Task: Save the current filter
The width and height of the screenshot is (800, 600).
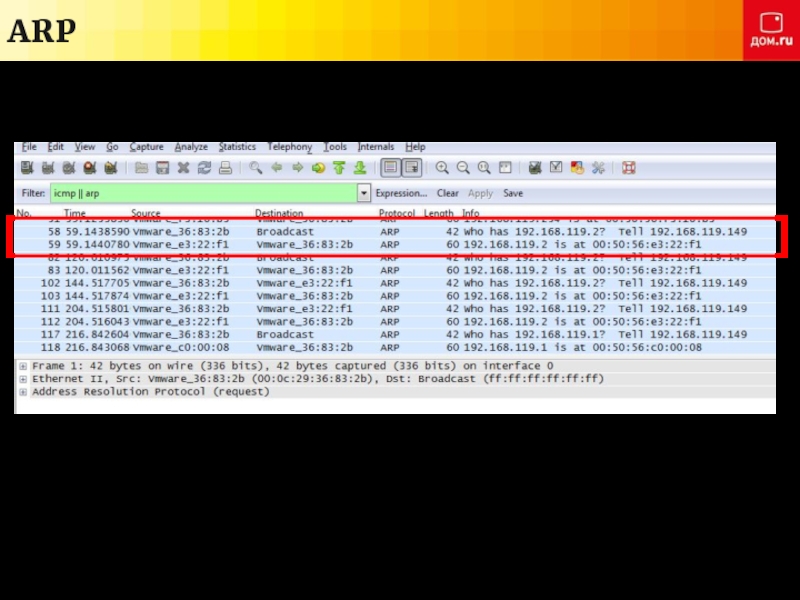Action: tap(513, 193)
